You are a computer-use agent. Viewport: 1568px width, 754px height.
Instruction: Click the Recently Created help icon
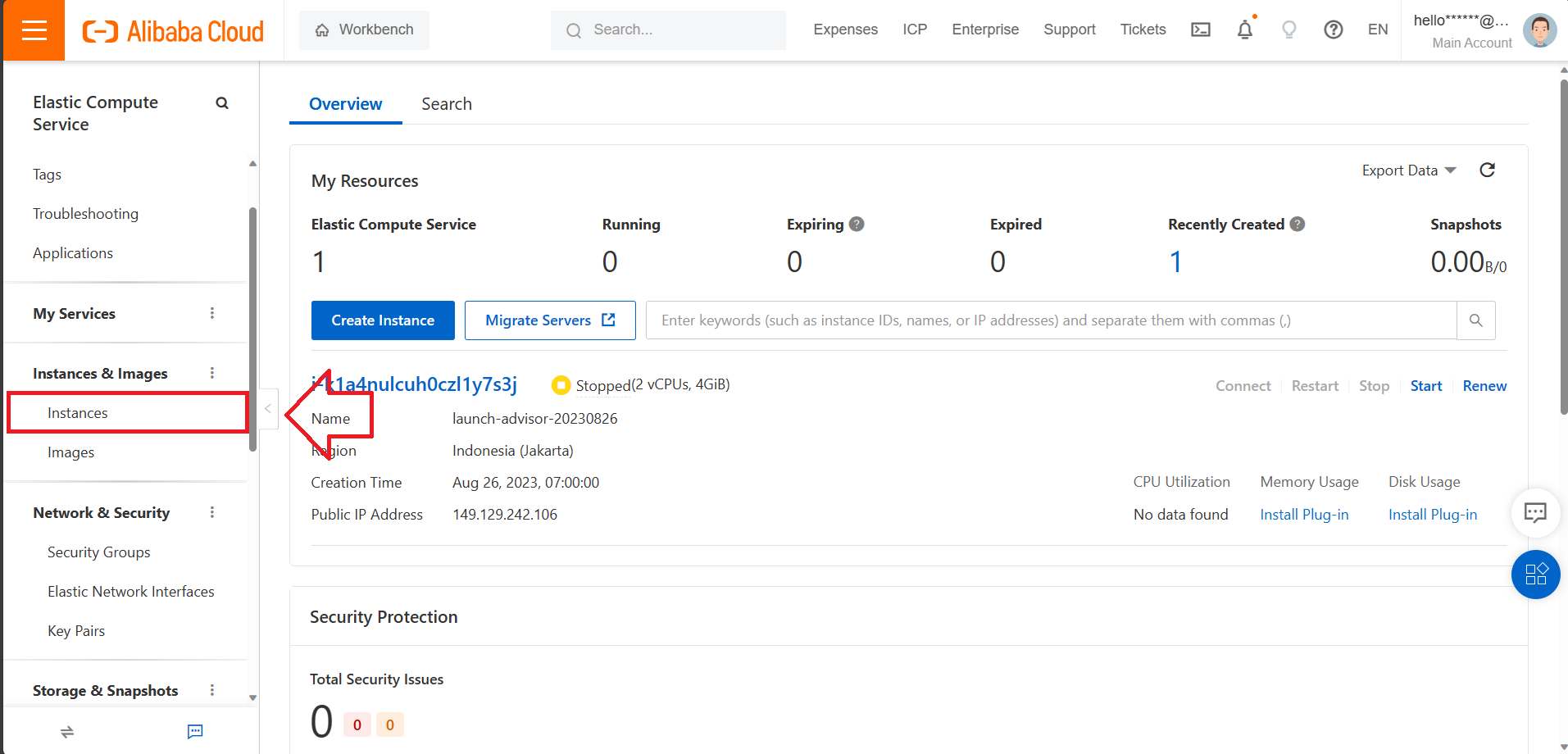pyautogui.click(x=1298, y=224)
